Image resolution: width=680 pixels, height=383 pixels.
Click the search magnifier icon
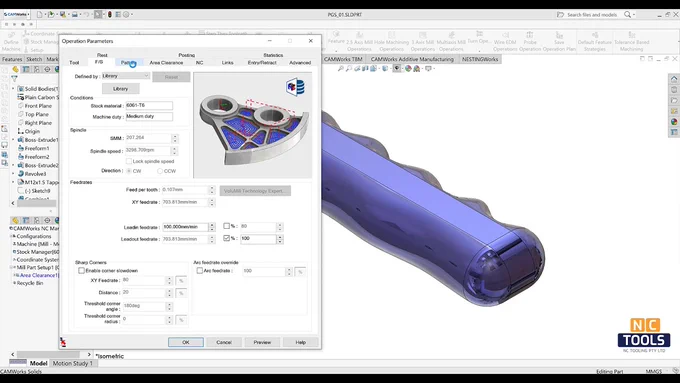627,14
